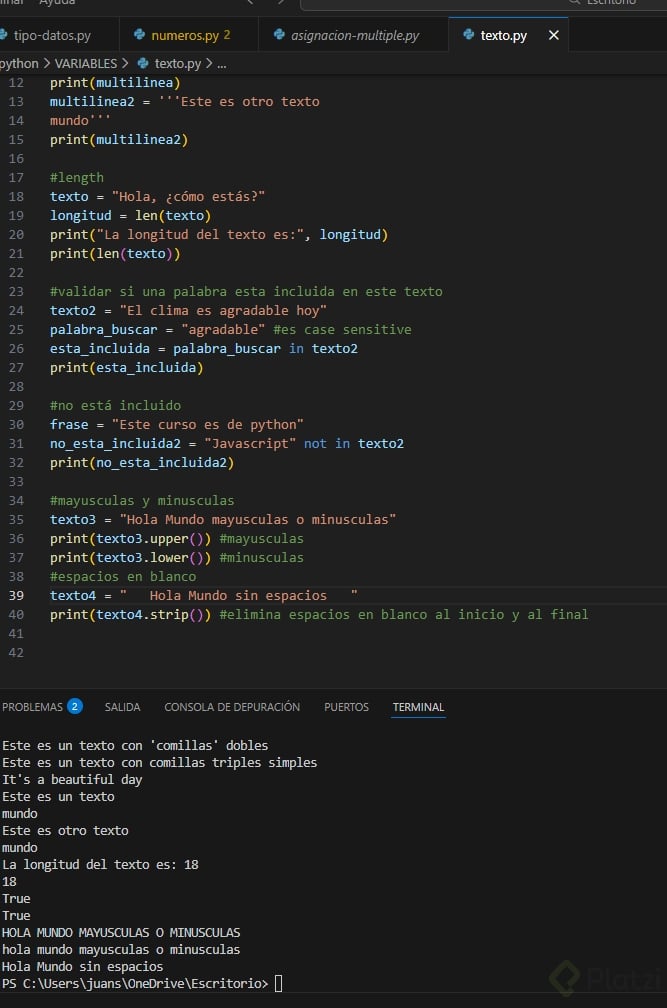Click 'texto3' assignment on line 35
This screenshot has height=1008, width=667.
(x=73, y=519)
